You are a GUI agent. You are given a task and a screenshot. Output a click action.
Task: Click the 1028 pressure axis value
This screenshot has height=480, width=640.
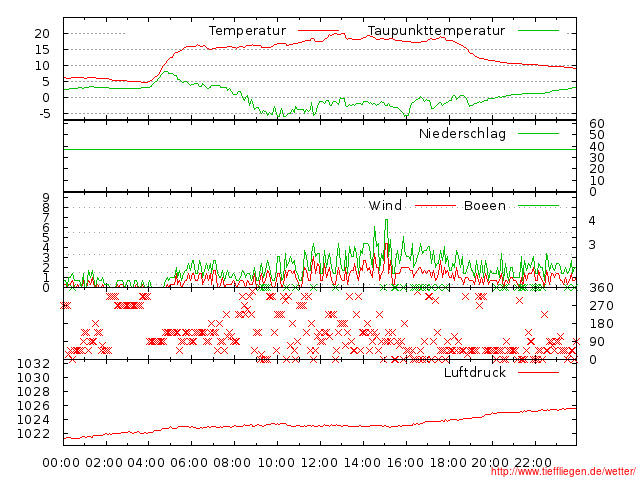coord(33,392)
